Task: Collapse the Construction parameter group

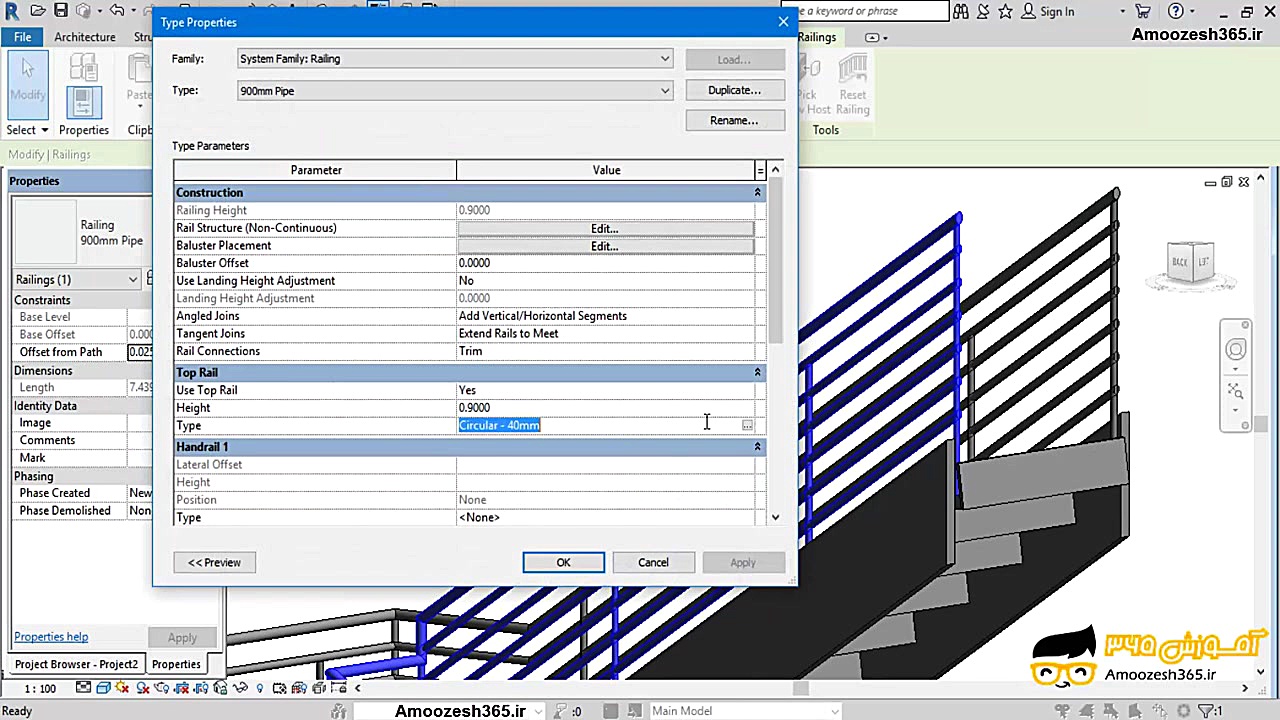Action: (x=757, y=192)
